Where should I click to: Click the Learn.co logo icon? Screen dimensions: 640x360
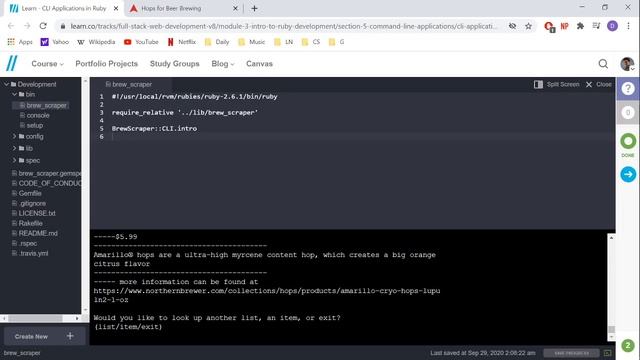coord(12,64)
